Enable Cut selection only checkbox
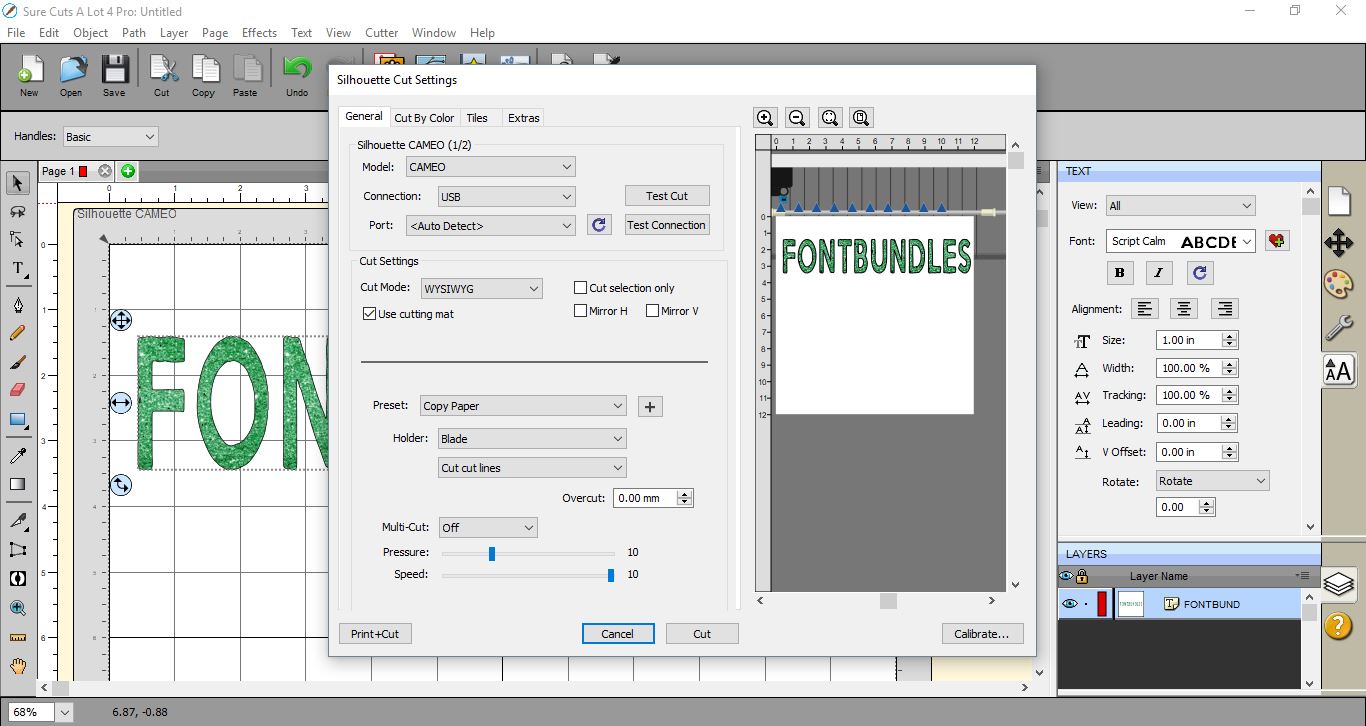The height and width of the screenshot is (726, 1366). [x=580, y=288]
